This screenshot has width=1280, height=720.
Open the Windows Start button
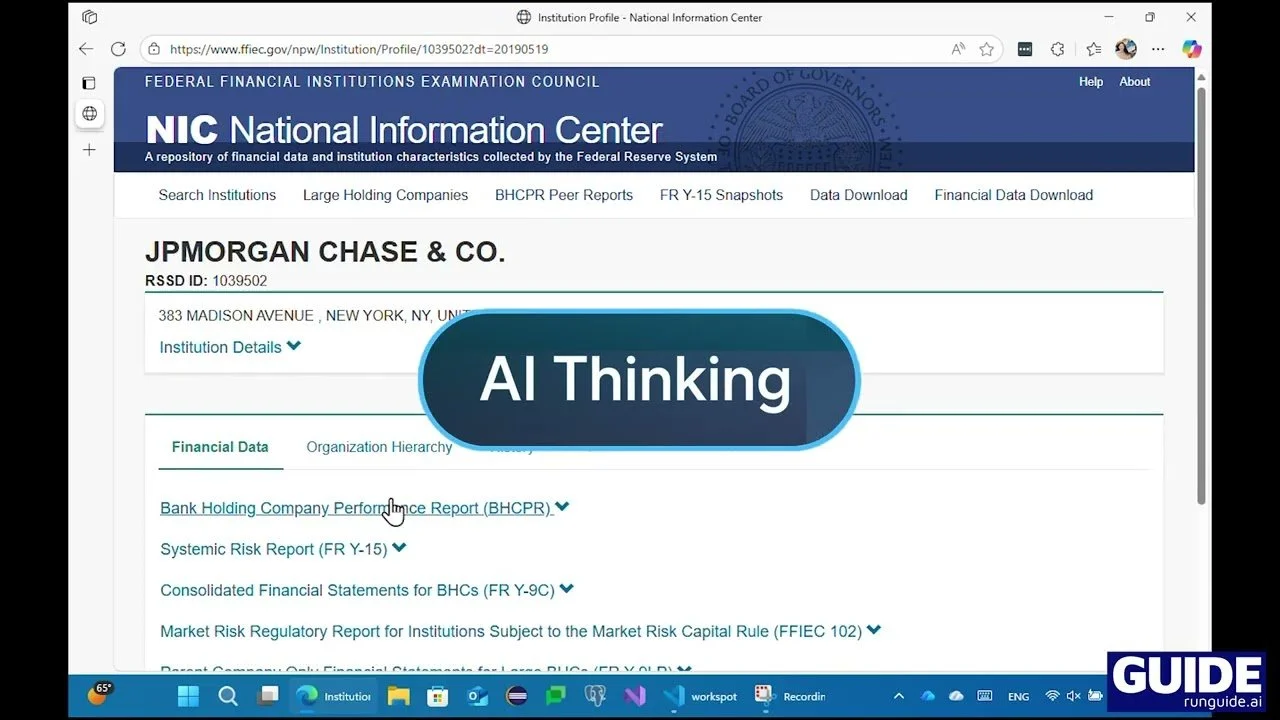pos(188,696)
